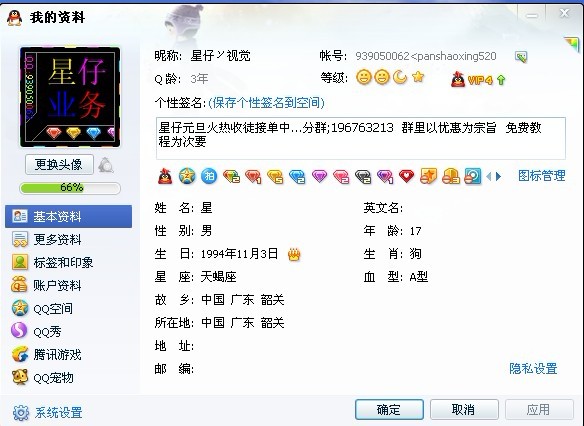Viewport: 584px width, 426px height.
Task: Click the red heart badge icon
Action: click(x=406, y=176)
